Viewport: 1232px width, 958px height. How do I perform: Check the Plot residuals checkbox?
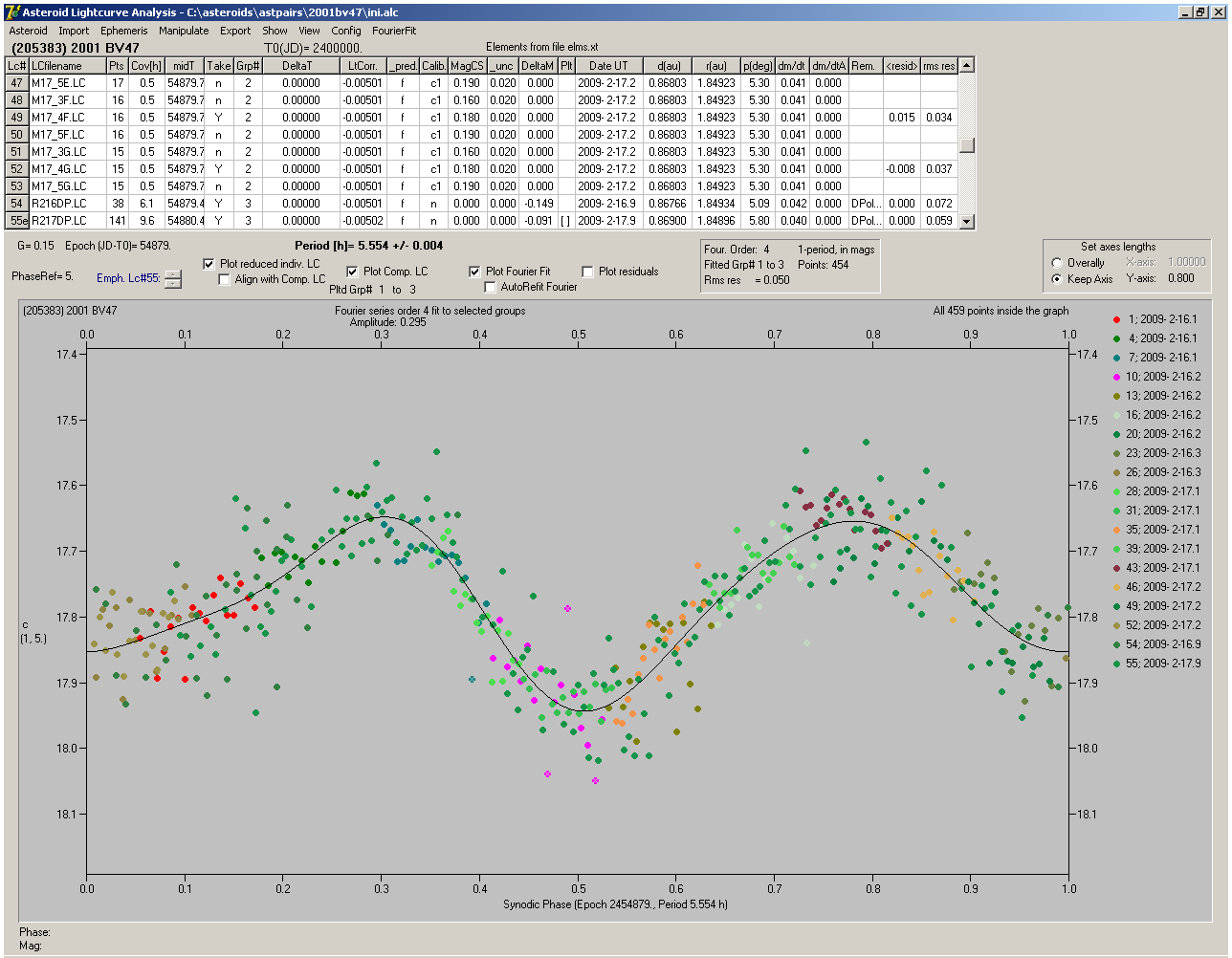click(587, 272)
